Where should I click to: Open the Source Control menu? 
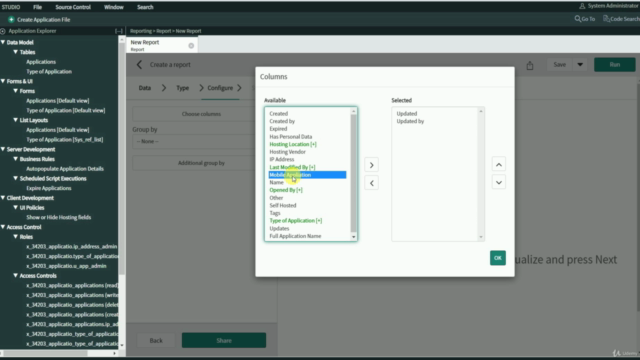click(x=73, y=7)
